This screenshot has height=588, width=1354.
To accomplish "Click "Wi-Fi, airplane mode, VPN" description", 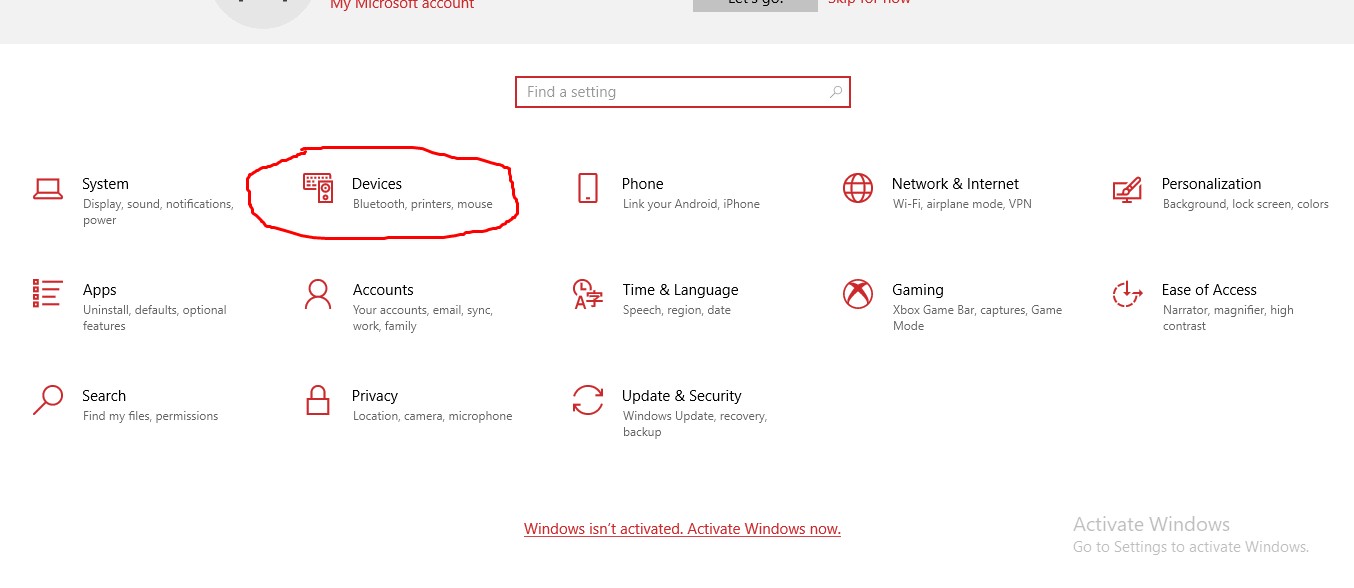I will click(x=962, y=204).
